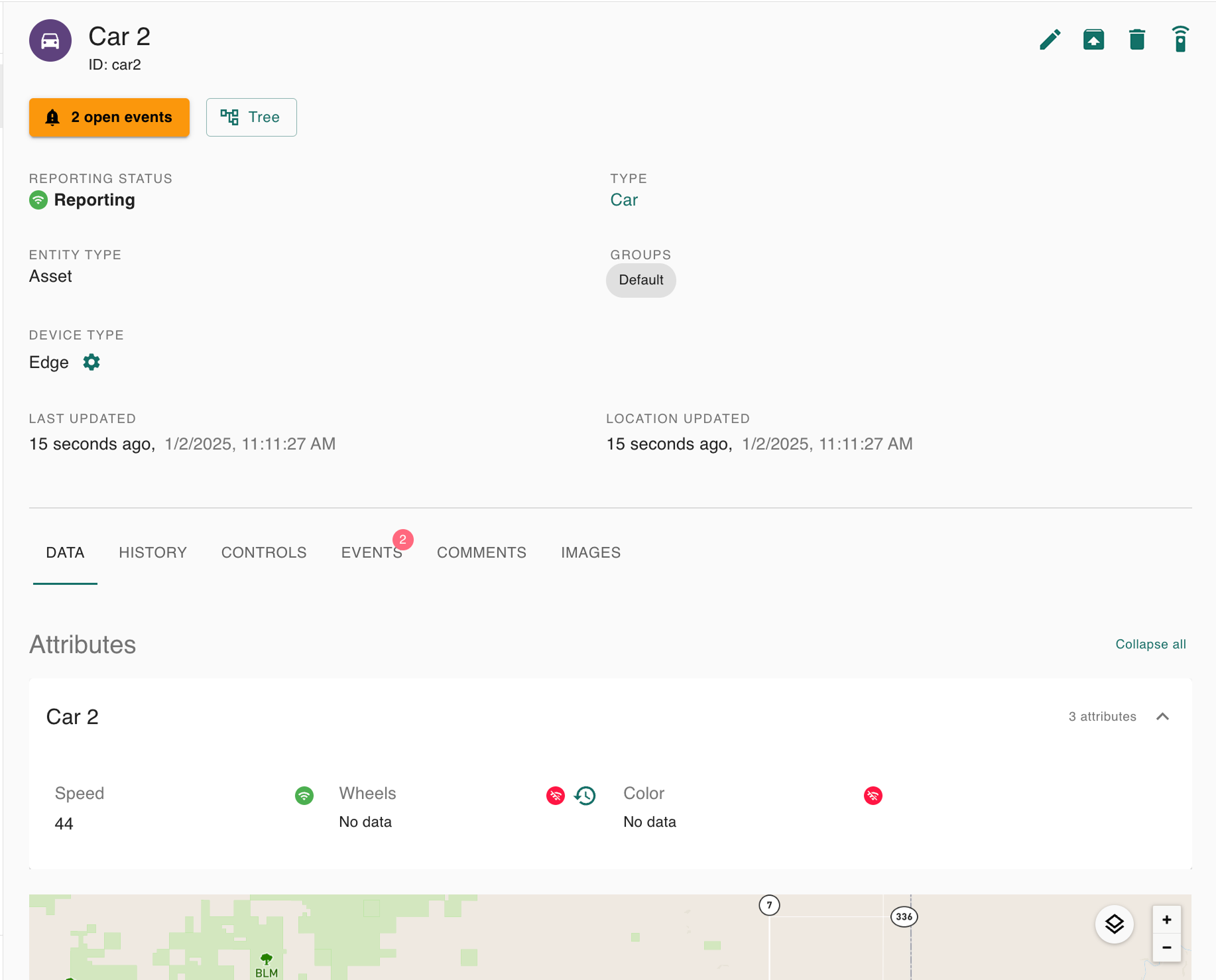
Task: Click the Speed green reporting status icon
Action: tap(304, 795)
